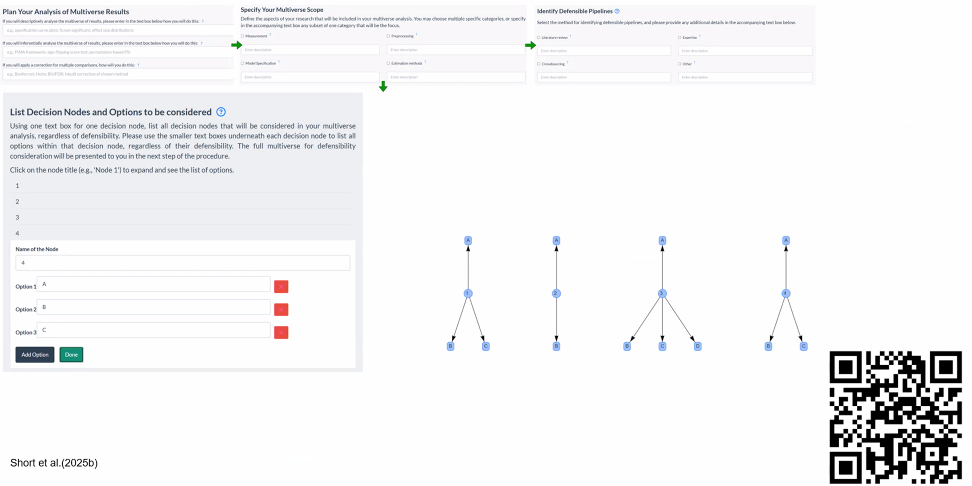Expand decision node 3 in the list
The width and height of the screenshot is (972, 486).
click(17, 217)
